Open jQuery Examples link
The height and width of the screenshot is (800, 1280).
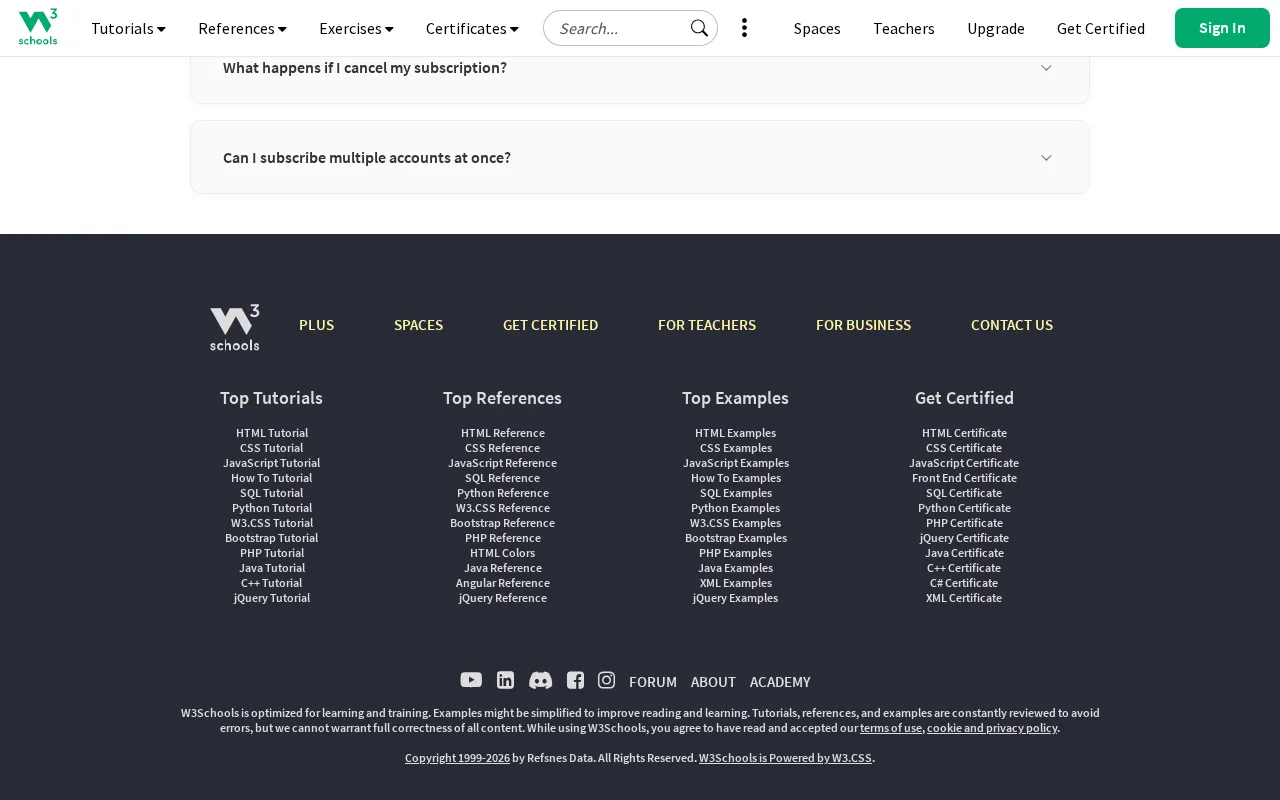click(736, 598)
